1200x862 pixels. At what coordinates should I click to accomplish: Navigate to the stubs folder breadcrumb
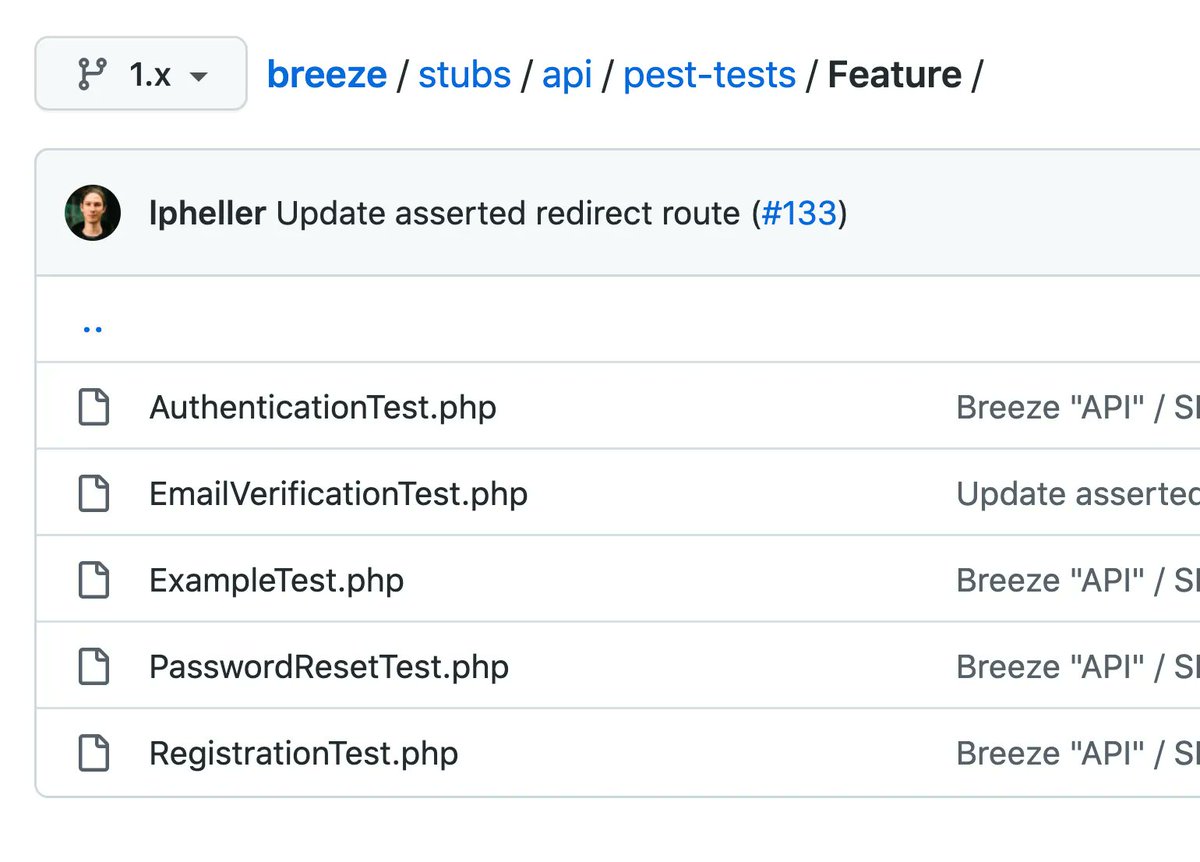pos(464,74)
